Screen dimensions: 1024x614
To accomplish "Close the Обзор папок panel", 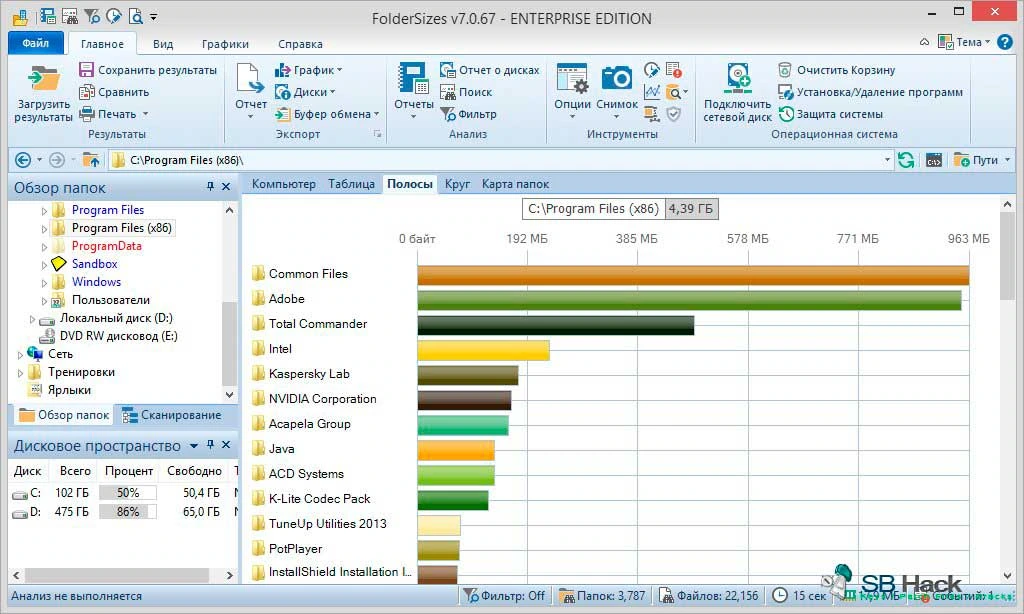I will (226, 187).
